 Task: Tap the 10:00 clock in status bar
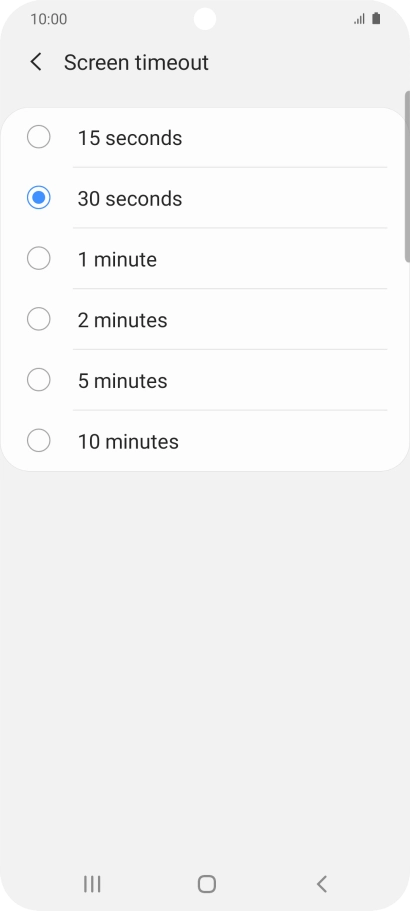49,19
